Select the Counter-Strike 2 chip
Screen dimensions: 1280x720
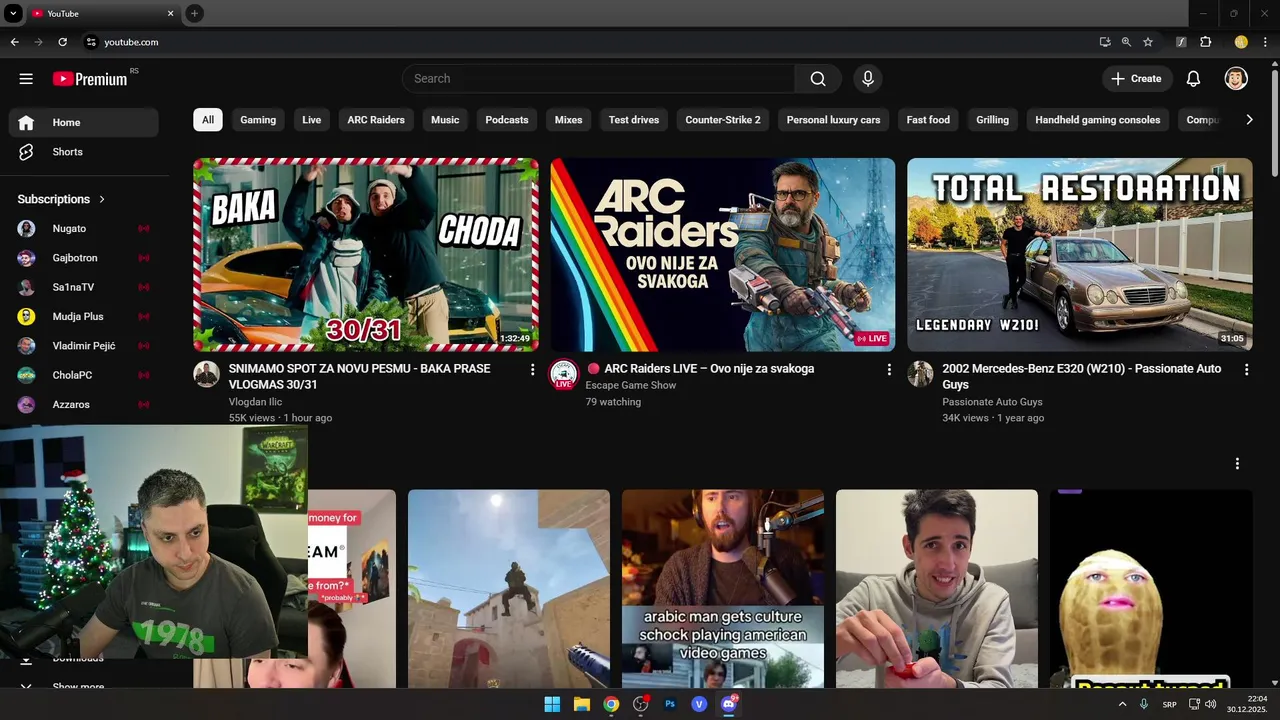tap(723, 120)
